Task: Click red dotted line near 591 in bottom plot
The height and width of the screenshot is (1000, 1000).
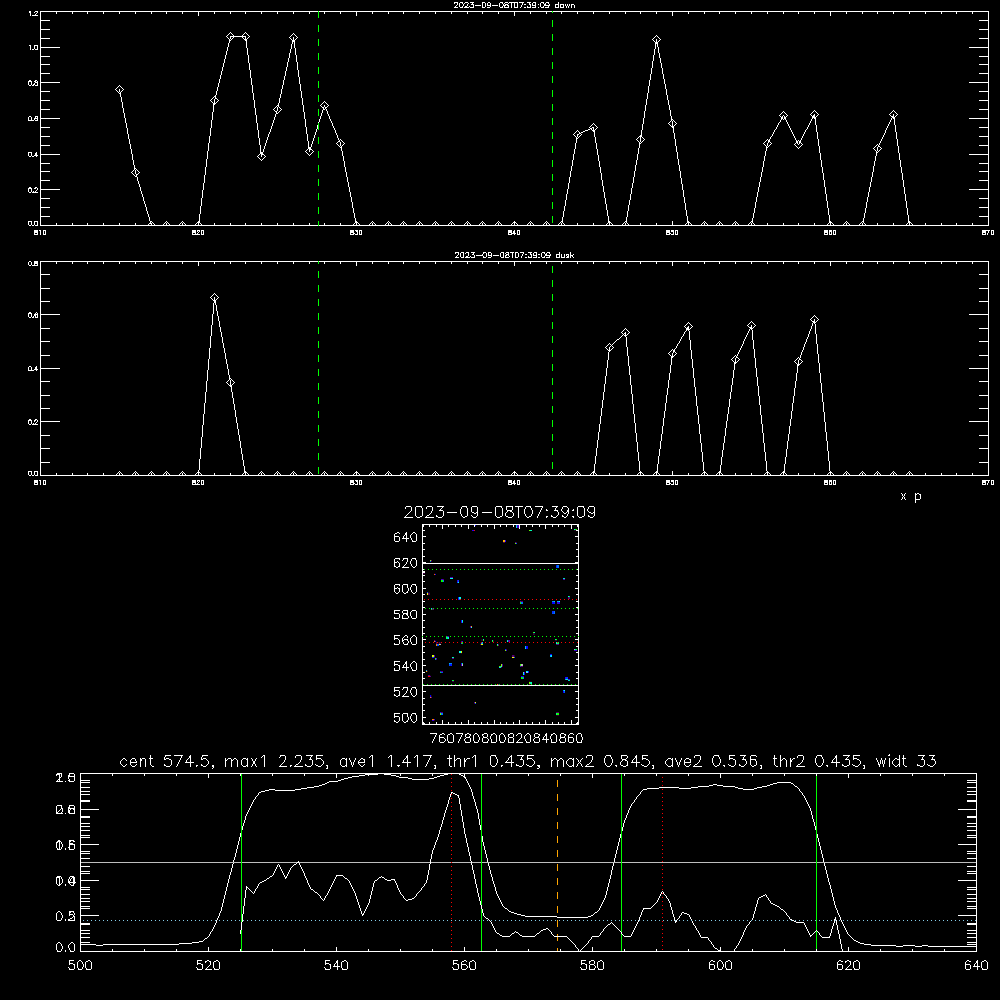Action: tap(663, 862)
